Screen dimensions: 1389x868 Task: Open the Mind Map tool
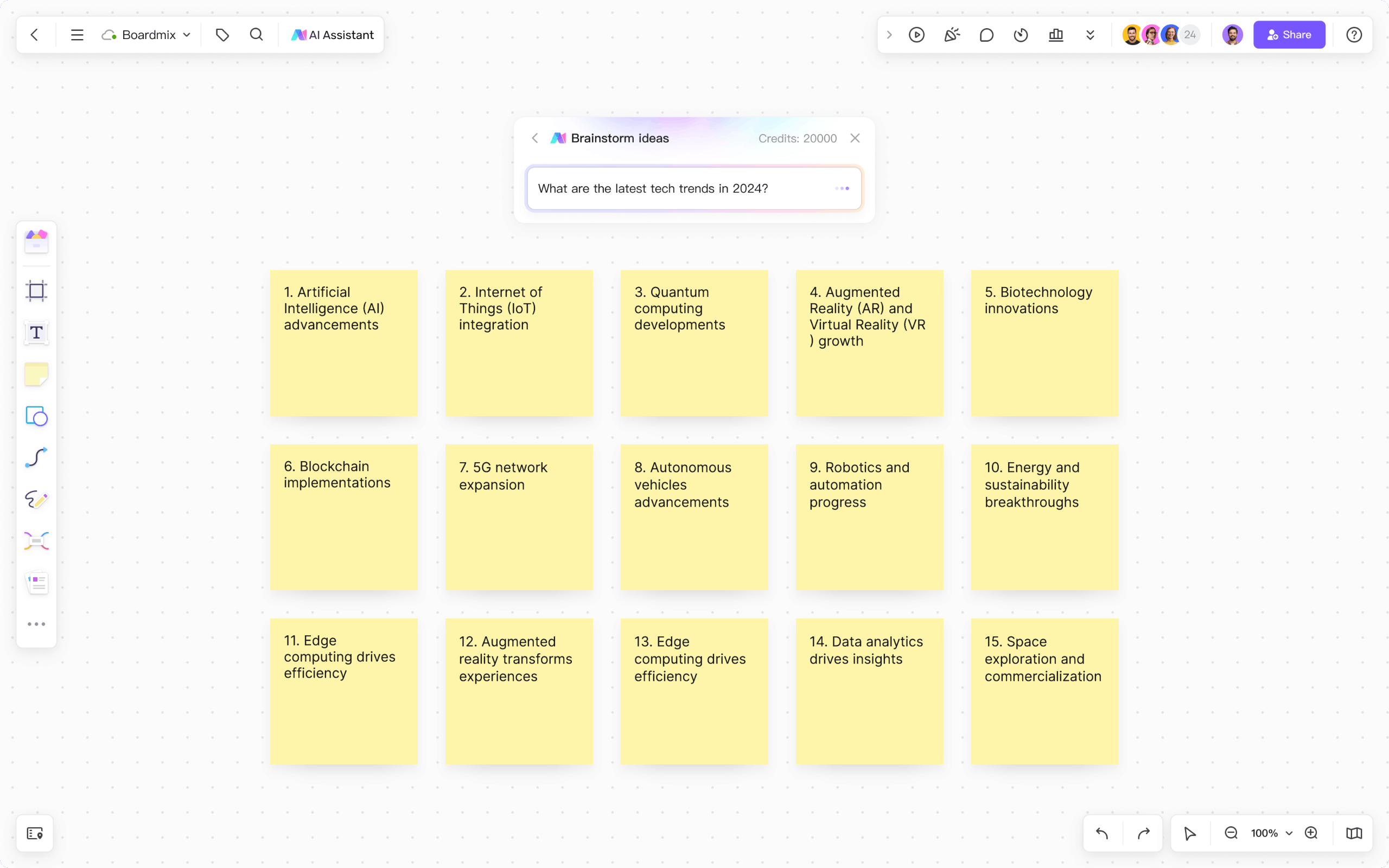36,540
